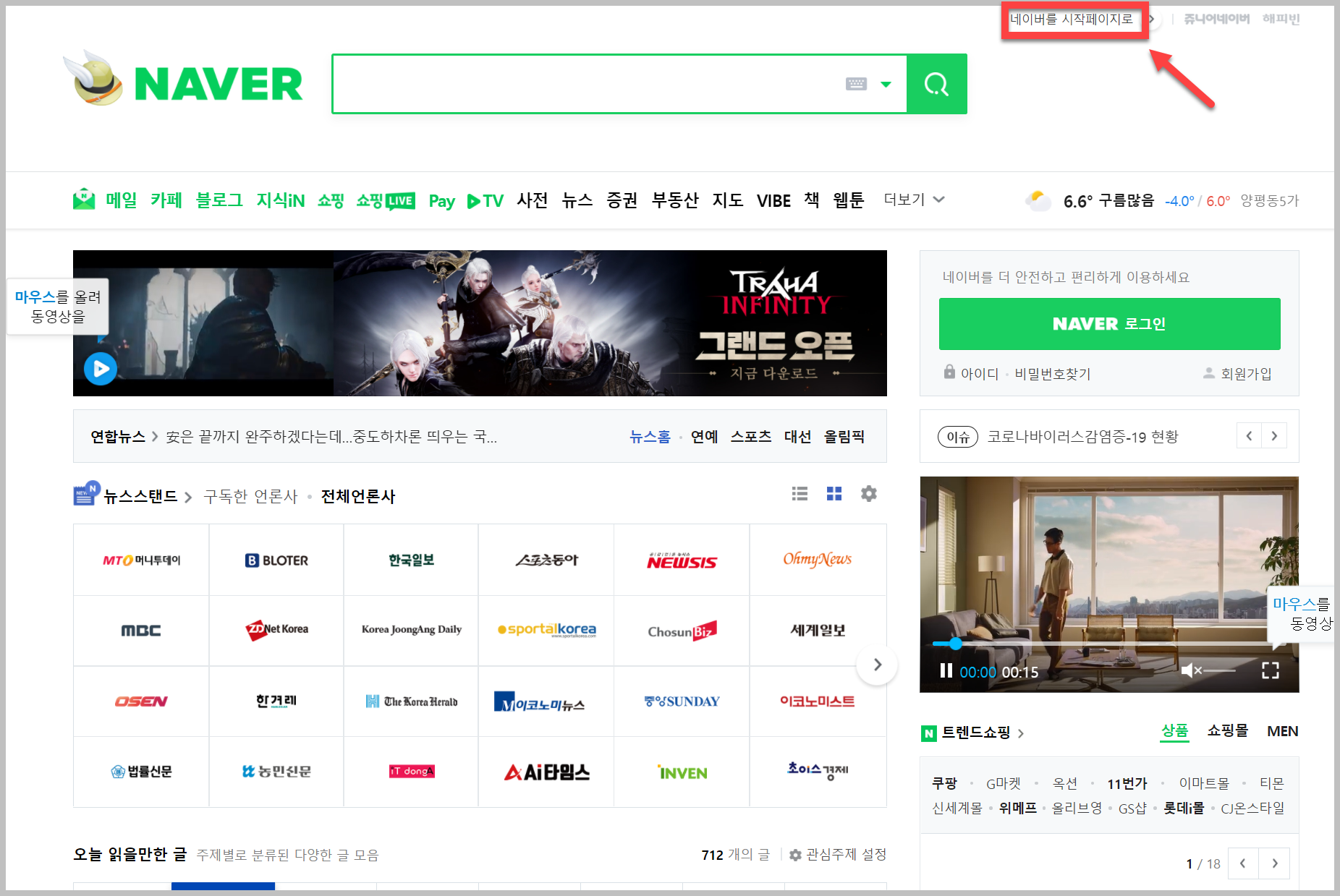The image size is (1340, 896).
Task: Open 지식iN menu item
Action: (280, 200)
